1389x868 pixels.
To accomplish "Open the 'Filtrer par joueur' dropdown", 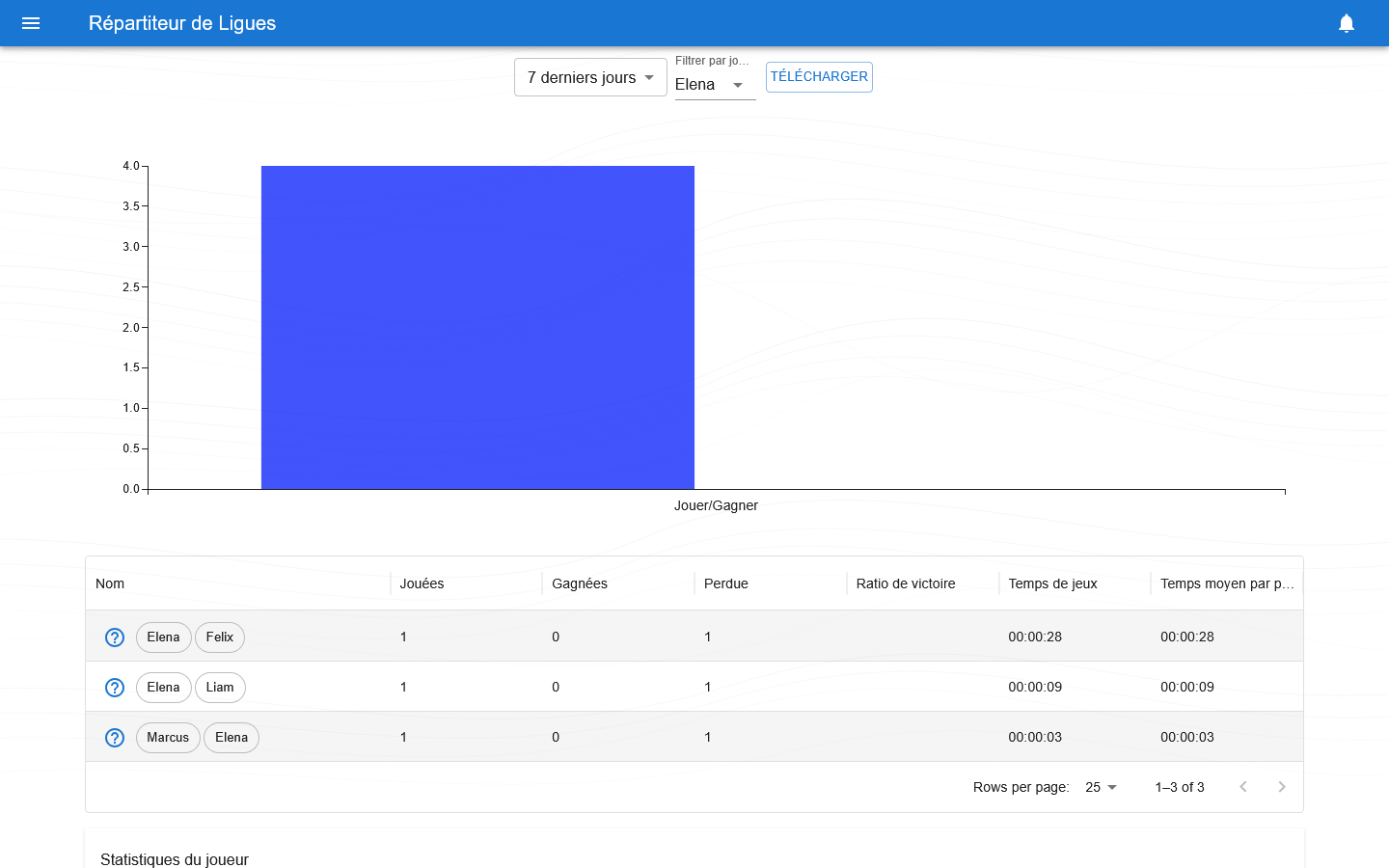I will click(x=714, y=85).
